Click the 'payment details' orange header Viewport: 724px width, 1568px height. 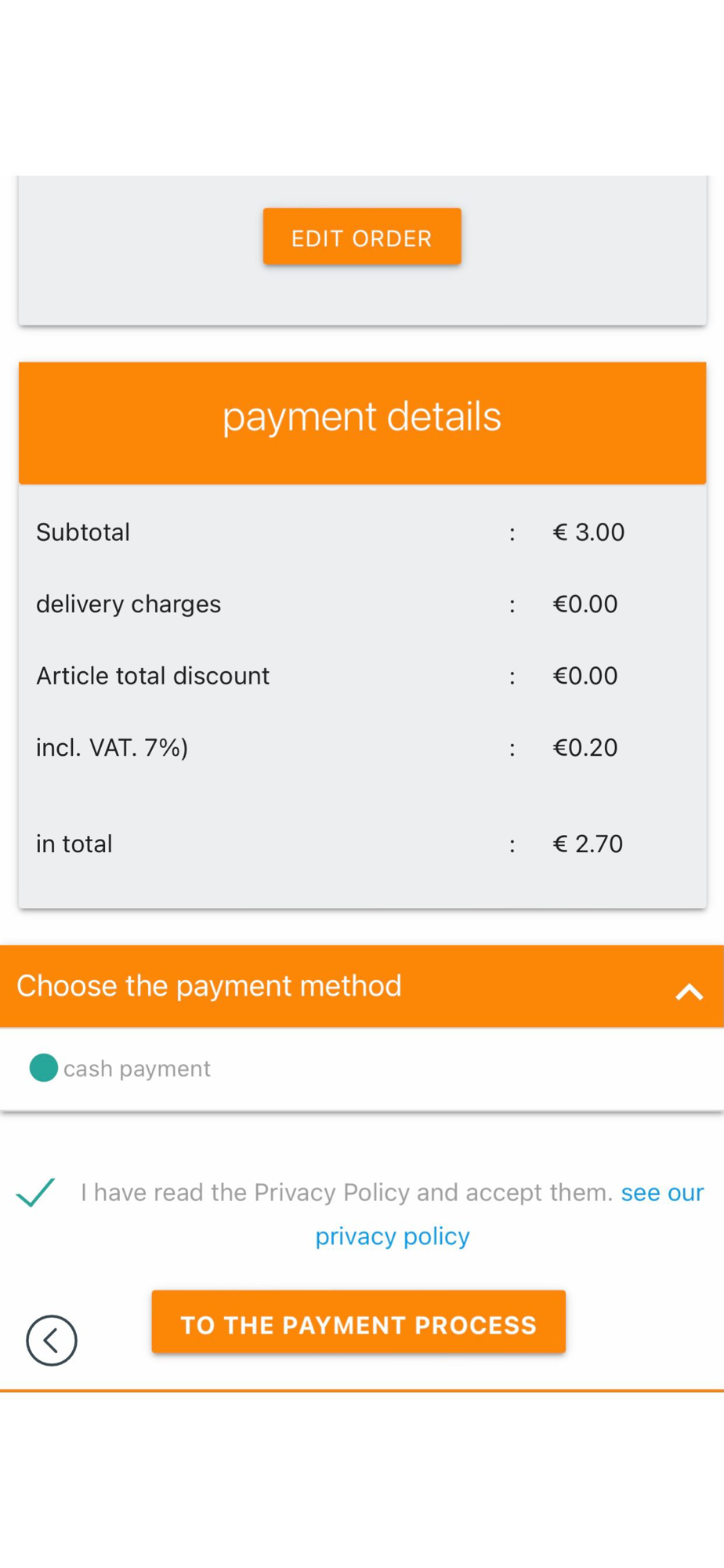tap(362, 423)
